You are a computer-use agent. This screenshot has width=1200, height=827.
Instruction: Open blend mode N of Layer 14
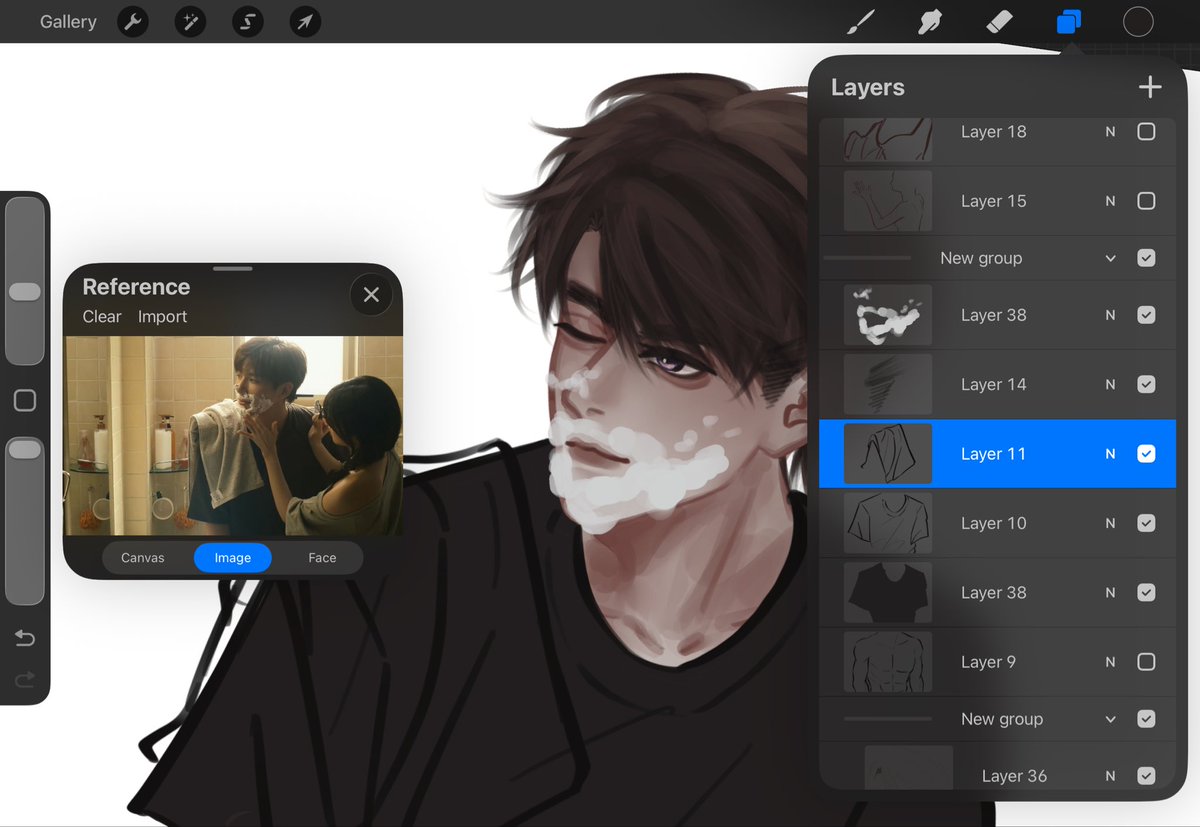(1110, 384)
